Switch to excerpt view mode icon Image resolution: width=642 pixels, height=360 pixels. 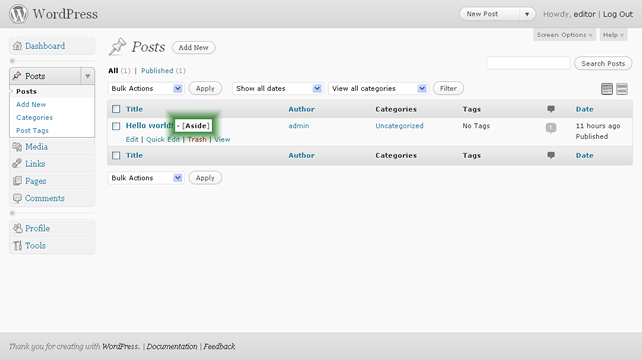[622, 89]
